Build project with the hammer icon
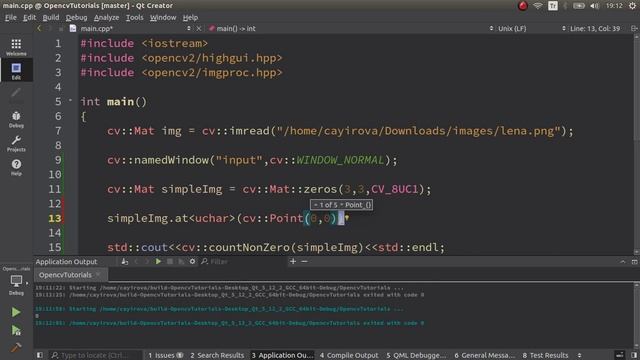The image size is (640, 360). pos(16,347)
